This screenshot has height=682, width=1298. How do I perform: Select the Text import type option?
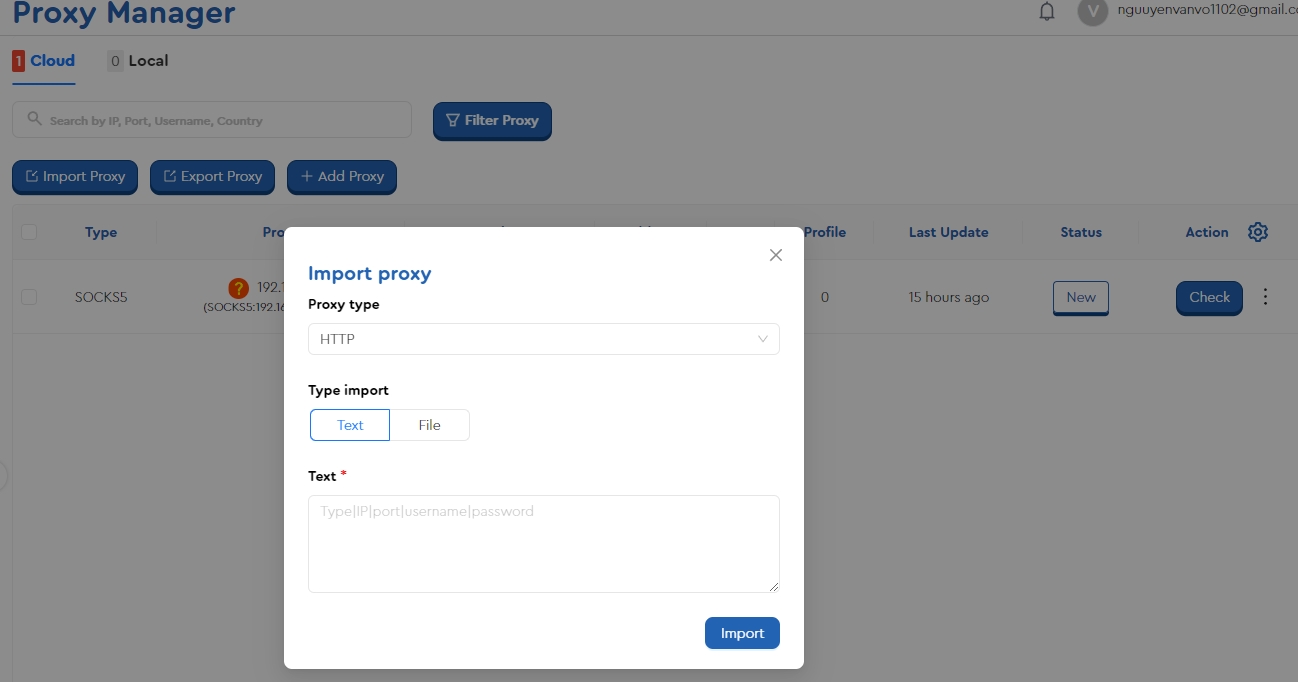tap(350, 425)
